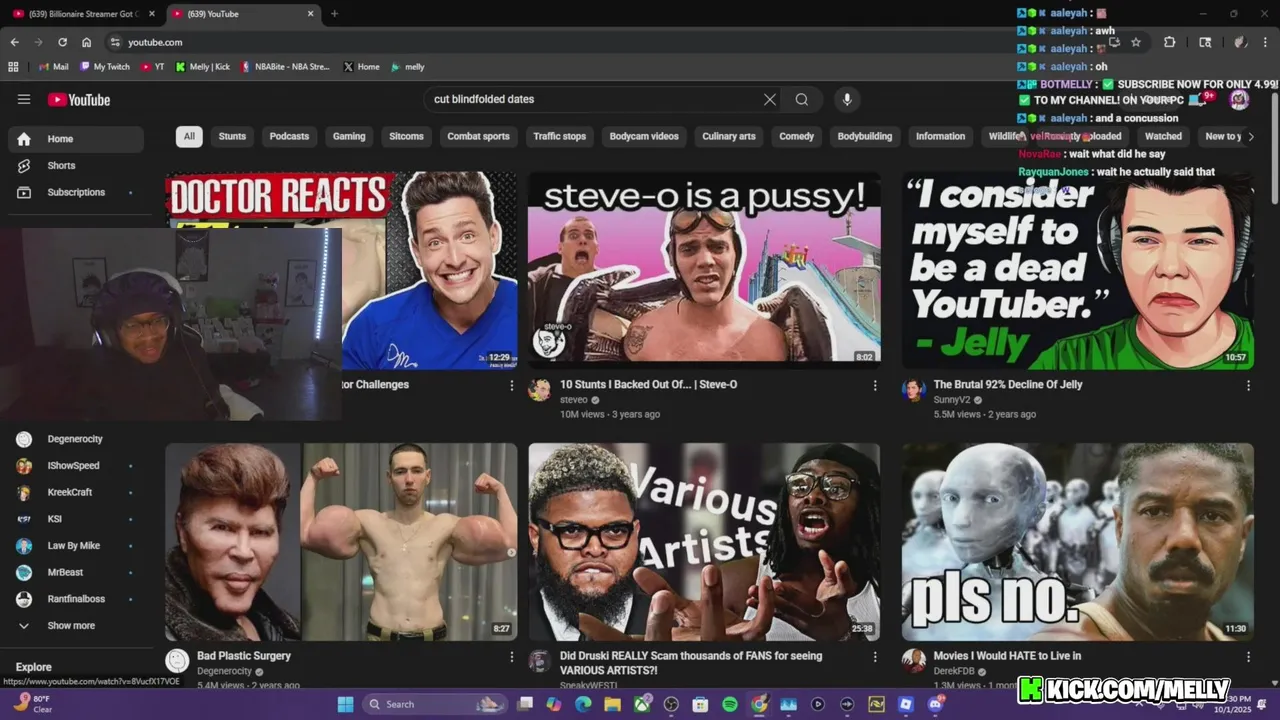This screenshot has width=1280, height=720.
Task: Select the Bodycam videos filter chip
Action: [x=644, y=136]
